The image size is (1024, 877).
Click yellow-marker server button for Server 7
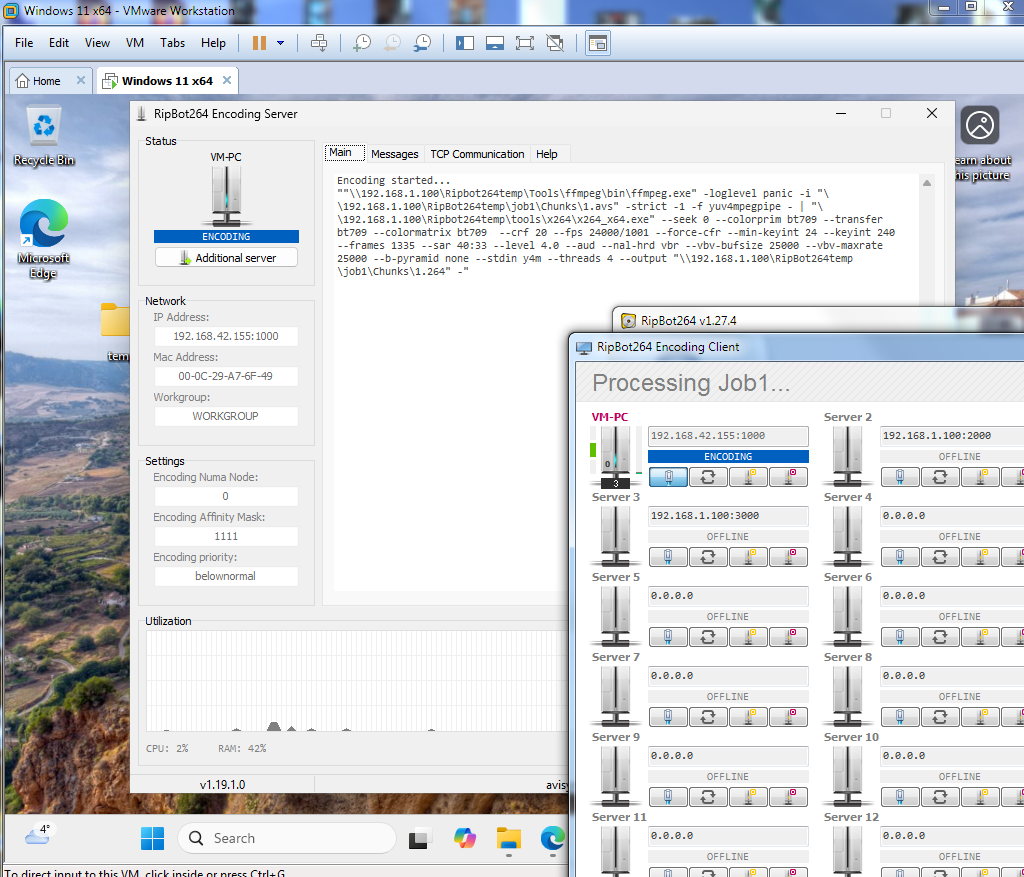[x=748, y=717]
